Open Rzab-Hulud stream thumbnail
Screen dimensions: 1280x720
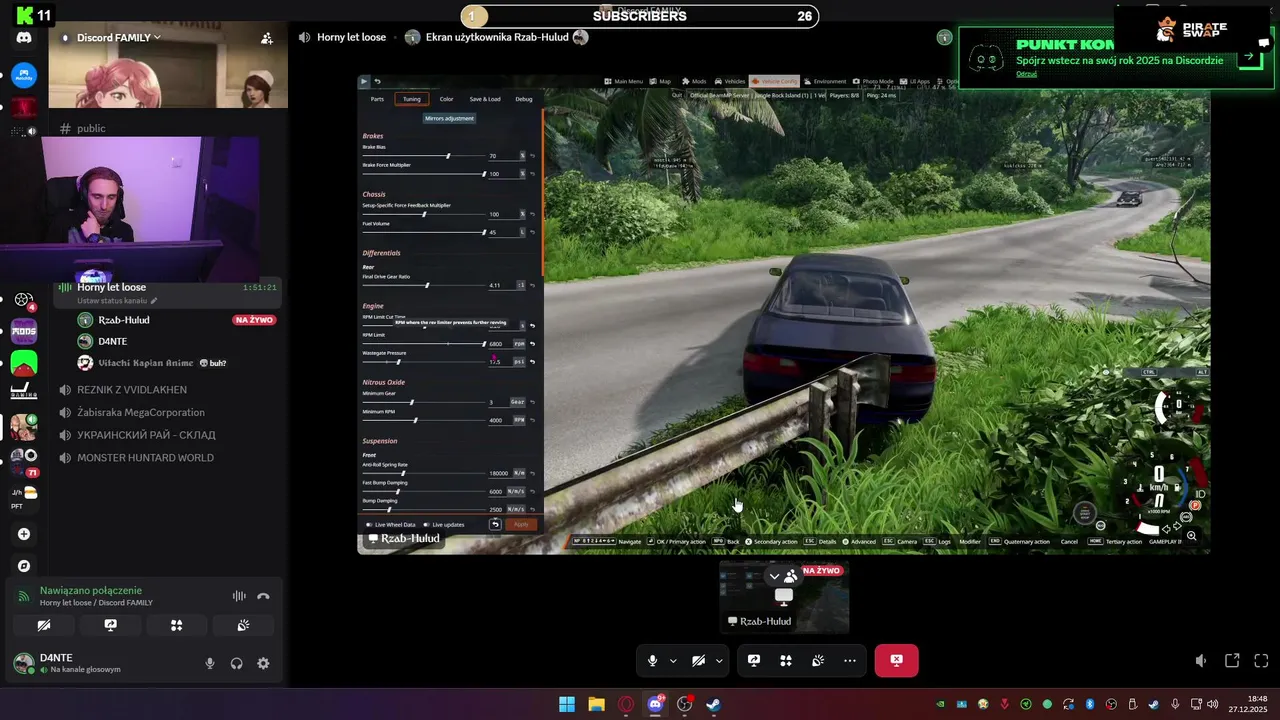point(785,596)
